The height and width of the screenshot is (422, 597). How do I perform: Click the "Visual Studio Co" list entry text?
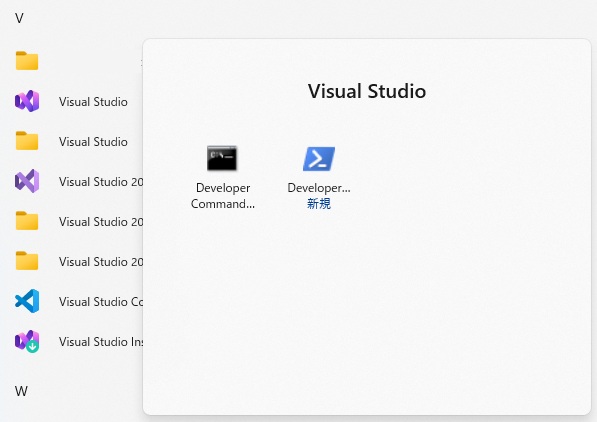pyautogui.click(x=101, y=302)
